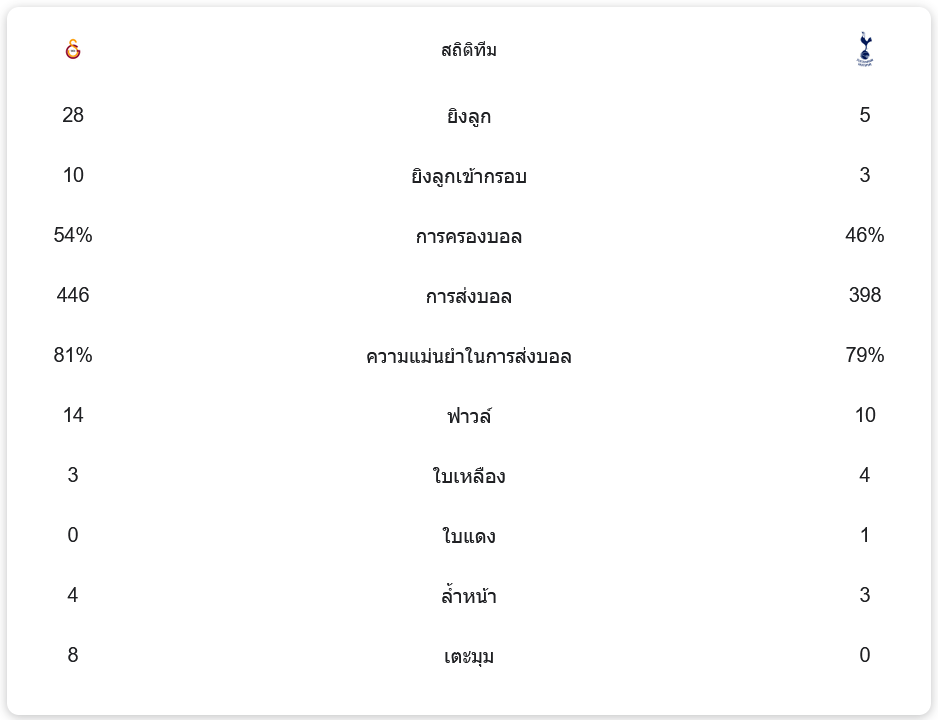Screen dimensions: 938x720
Task: Click the Tottenham Hotspur team logo
Action: [864, 49]
